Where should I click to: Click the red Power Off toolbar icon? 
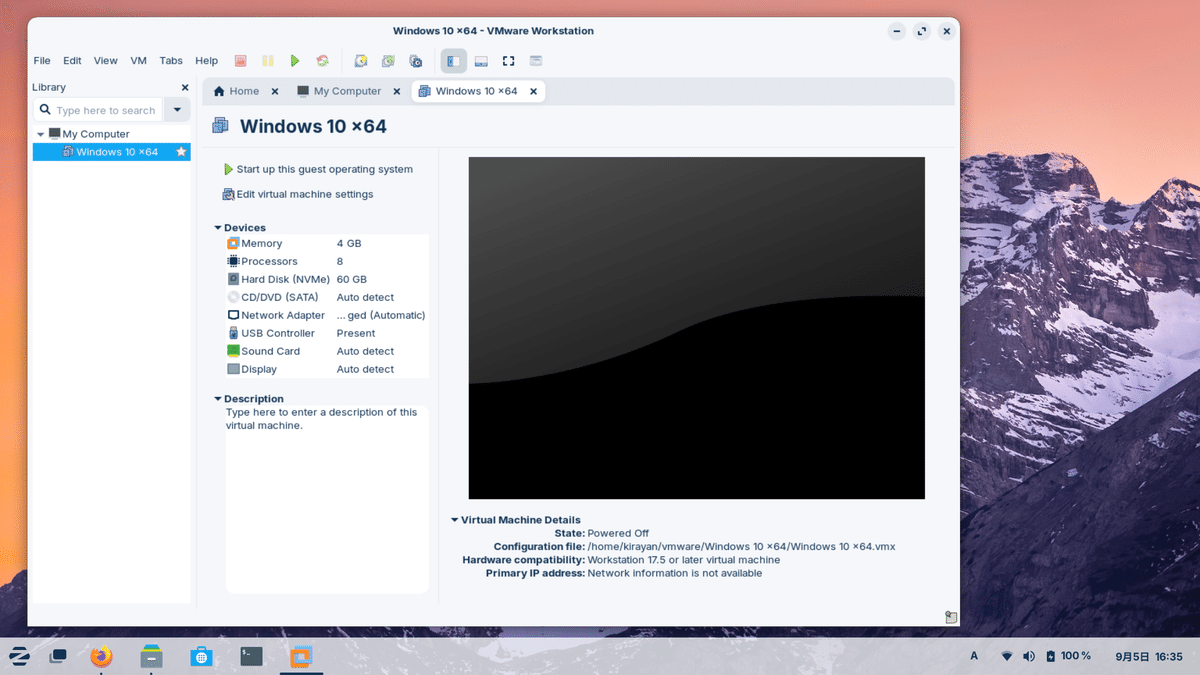(241, 61)
